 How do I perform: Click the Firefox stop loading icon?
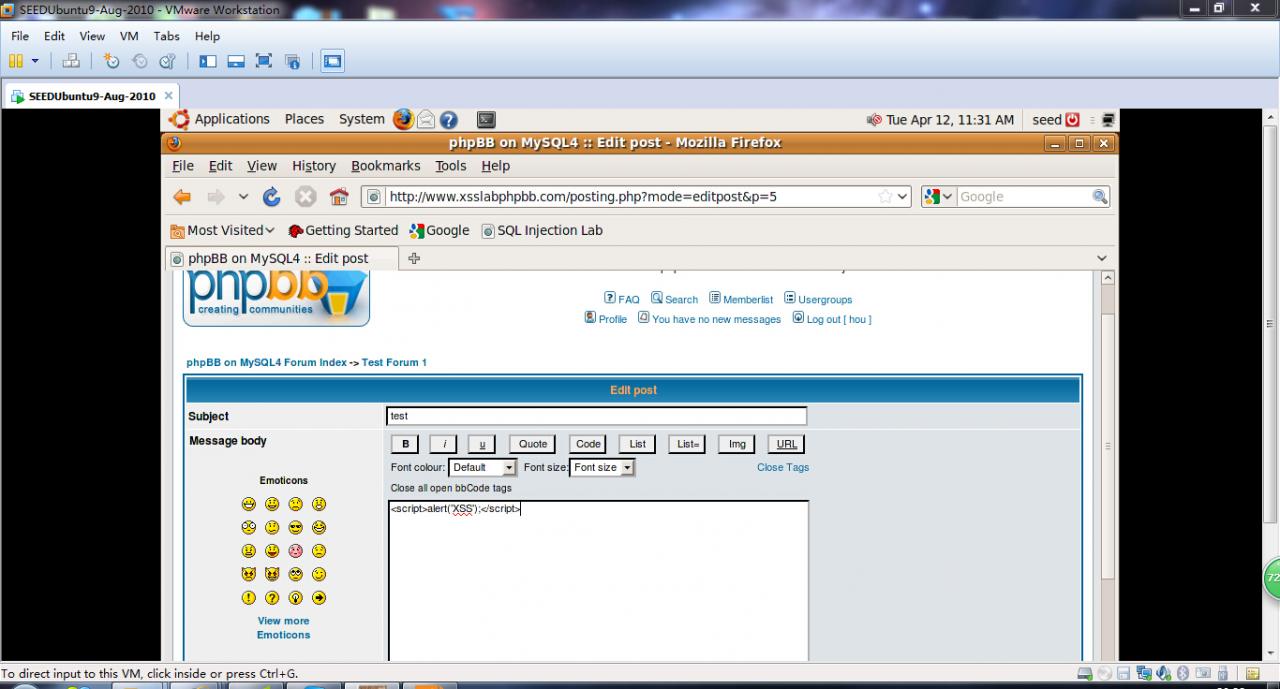click(305, 197)
